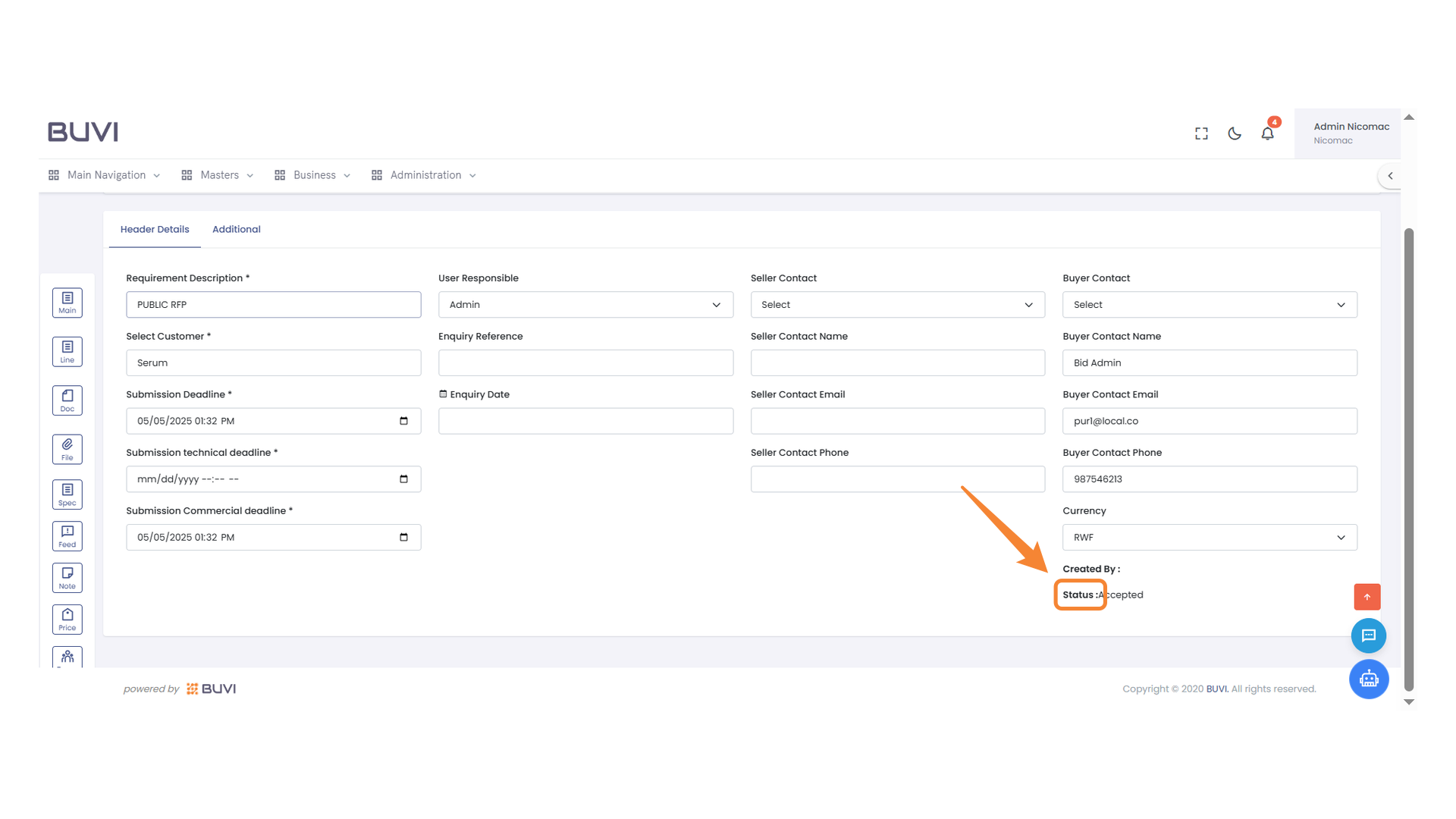Toggle dark mode moon icon

click(x=1235, y=133)
